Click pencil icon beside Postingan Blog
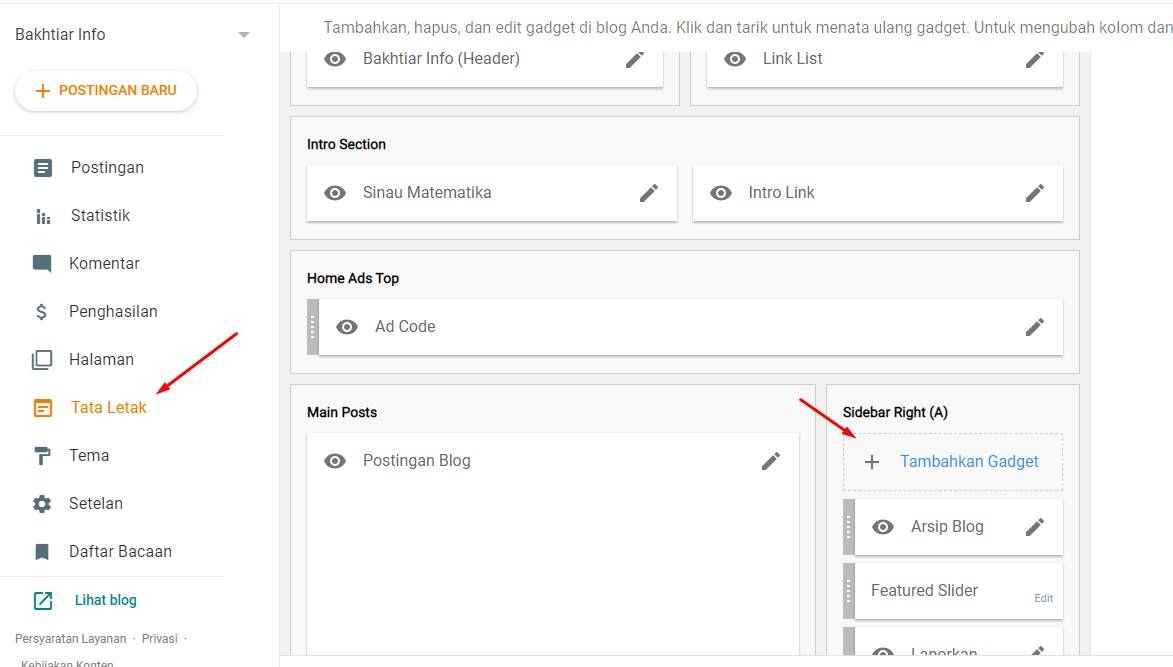The image size is (1173, 667). [x=771, y=461]
